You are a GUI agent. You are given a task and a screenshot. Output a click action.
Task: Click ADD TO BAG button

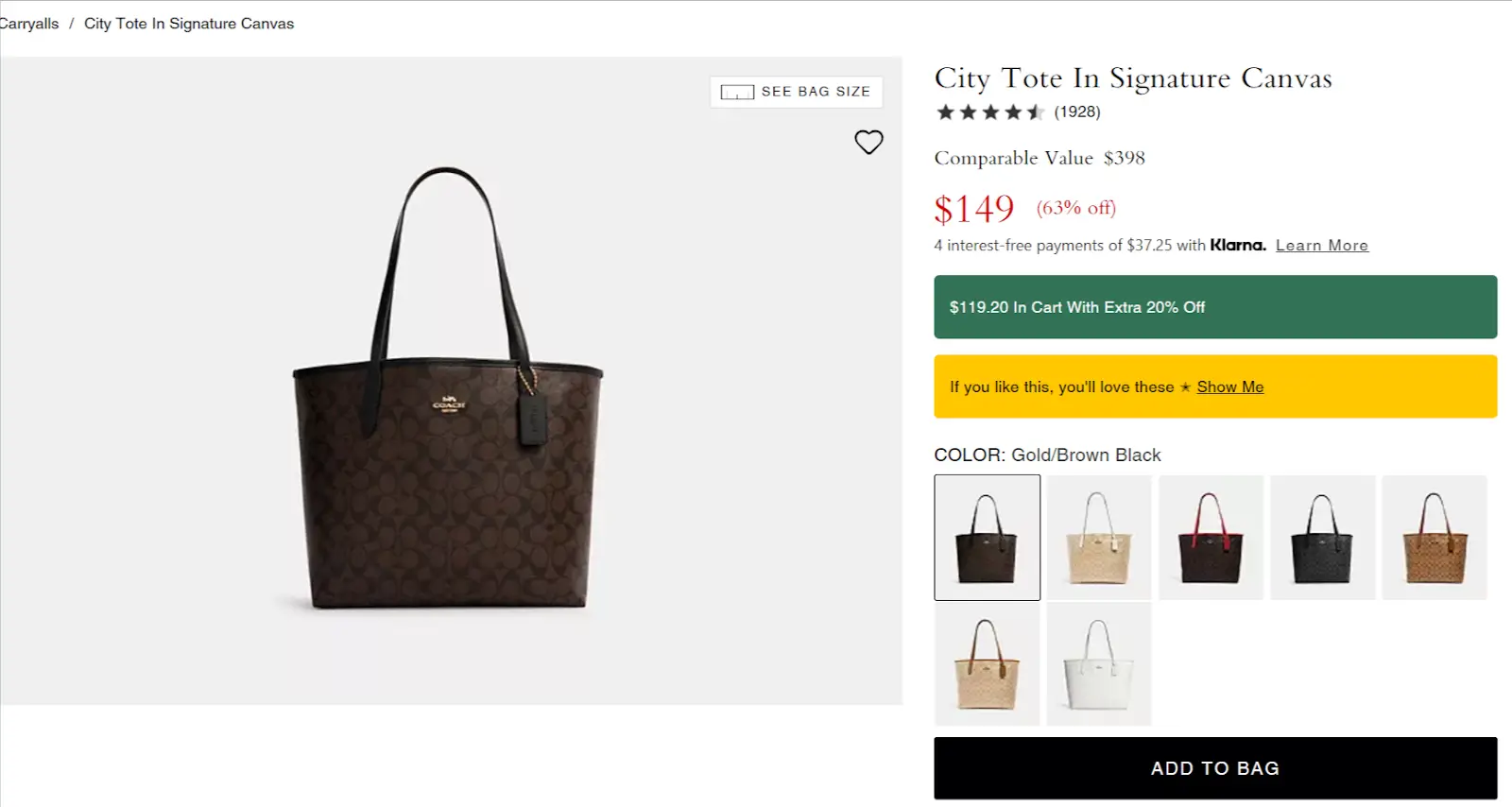(x=1214, y=768)
